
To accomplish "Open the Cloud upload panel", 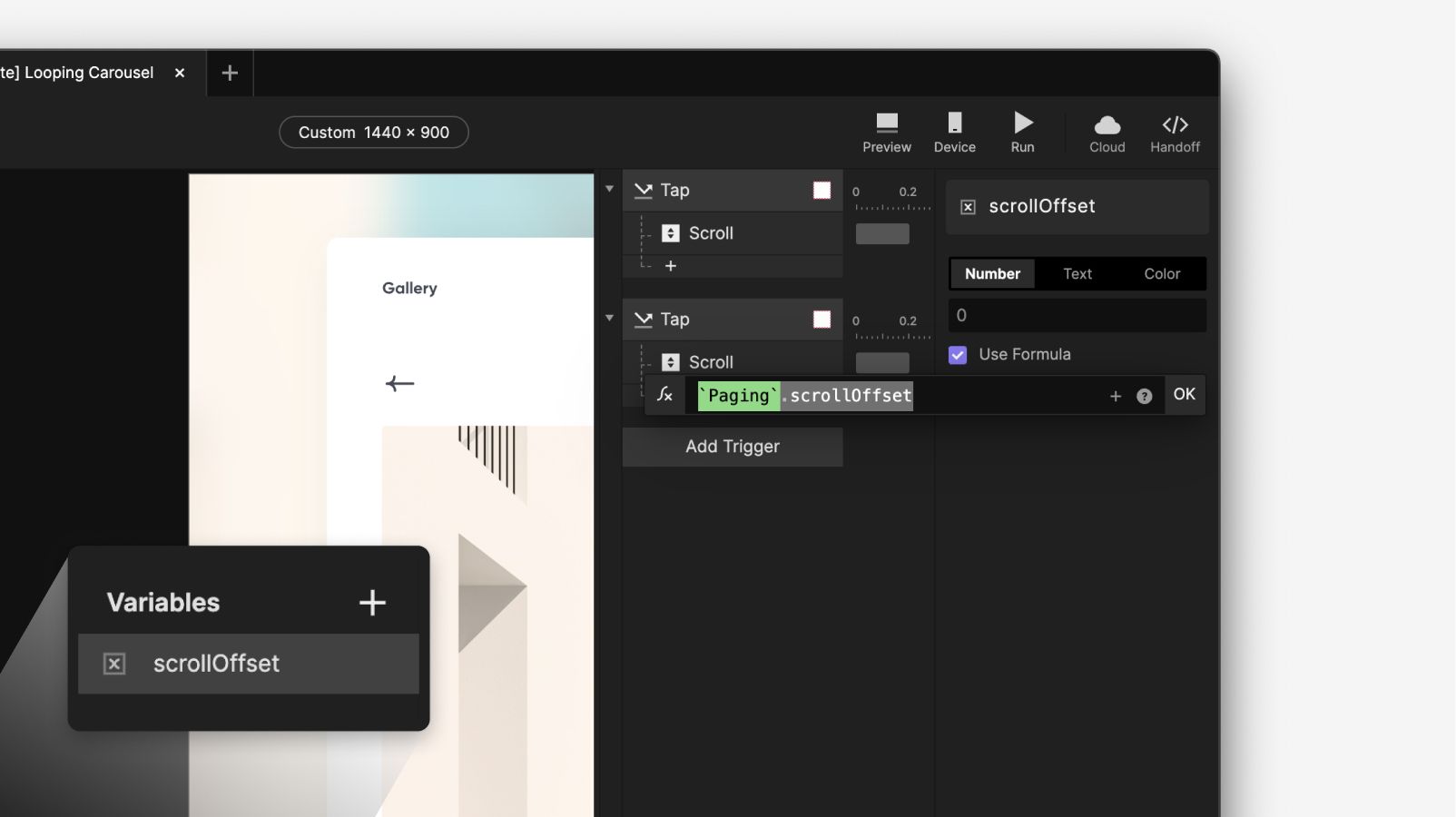I will [1107, 133].
